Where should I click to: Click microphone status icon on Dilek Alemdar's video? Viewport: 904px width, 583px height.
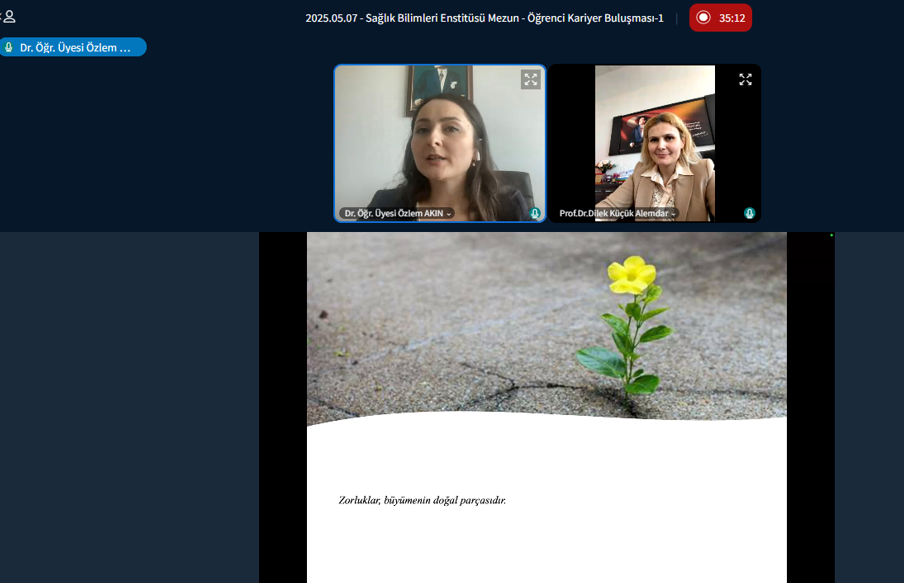pos(749,213)
